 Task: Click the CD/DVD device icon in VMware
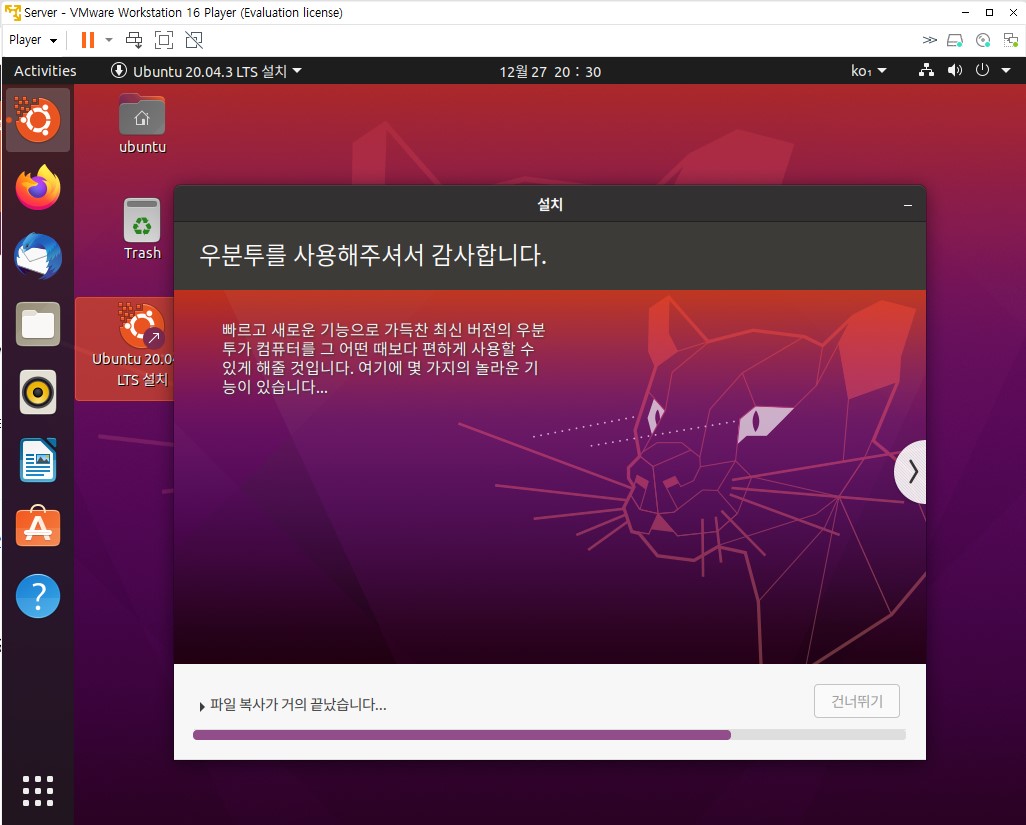(x=983, y=41)
